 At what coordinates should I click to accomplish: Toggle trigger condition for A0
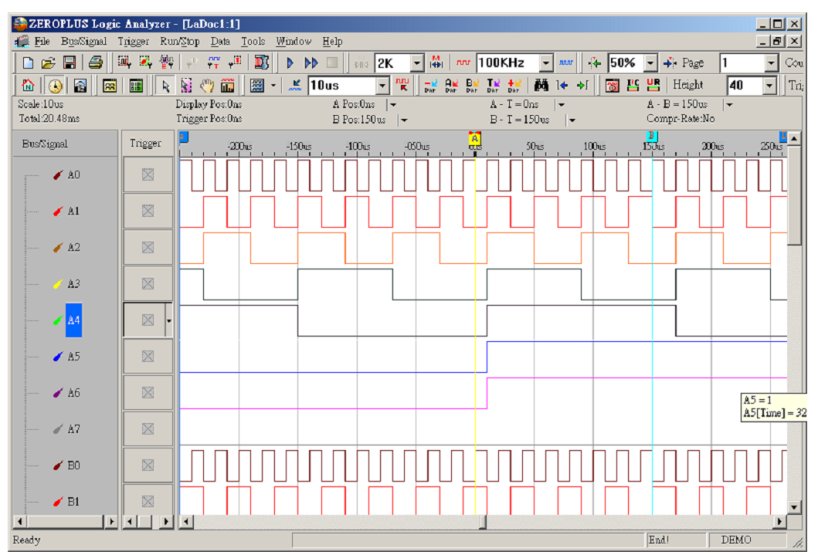pos(148,175)
